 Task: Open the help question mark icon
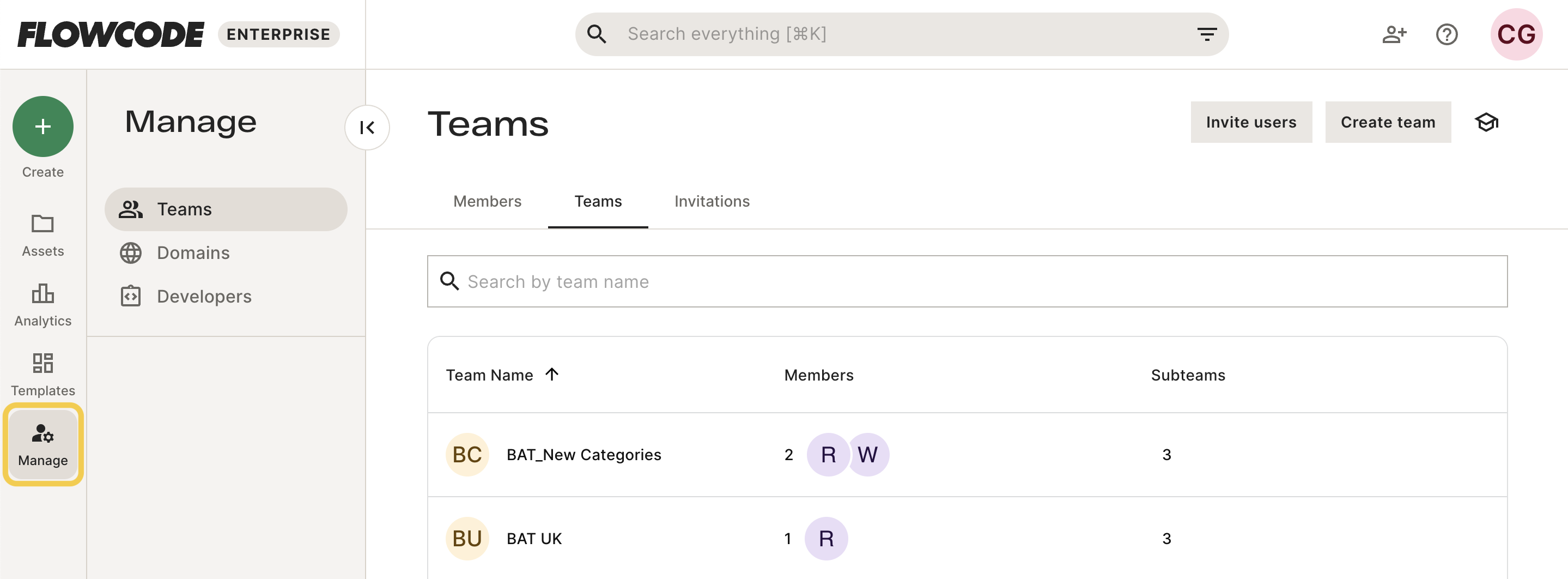point(1447,34)
